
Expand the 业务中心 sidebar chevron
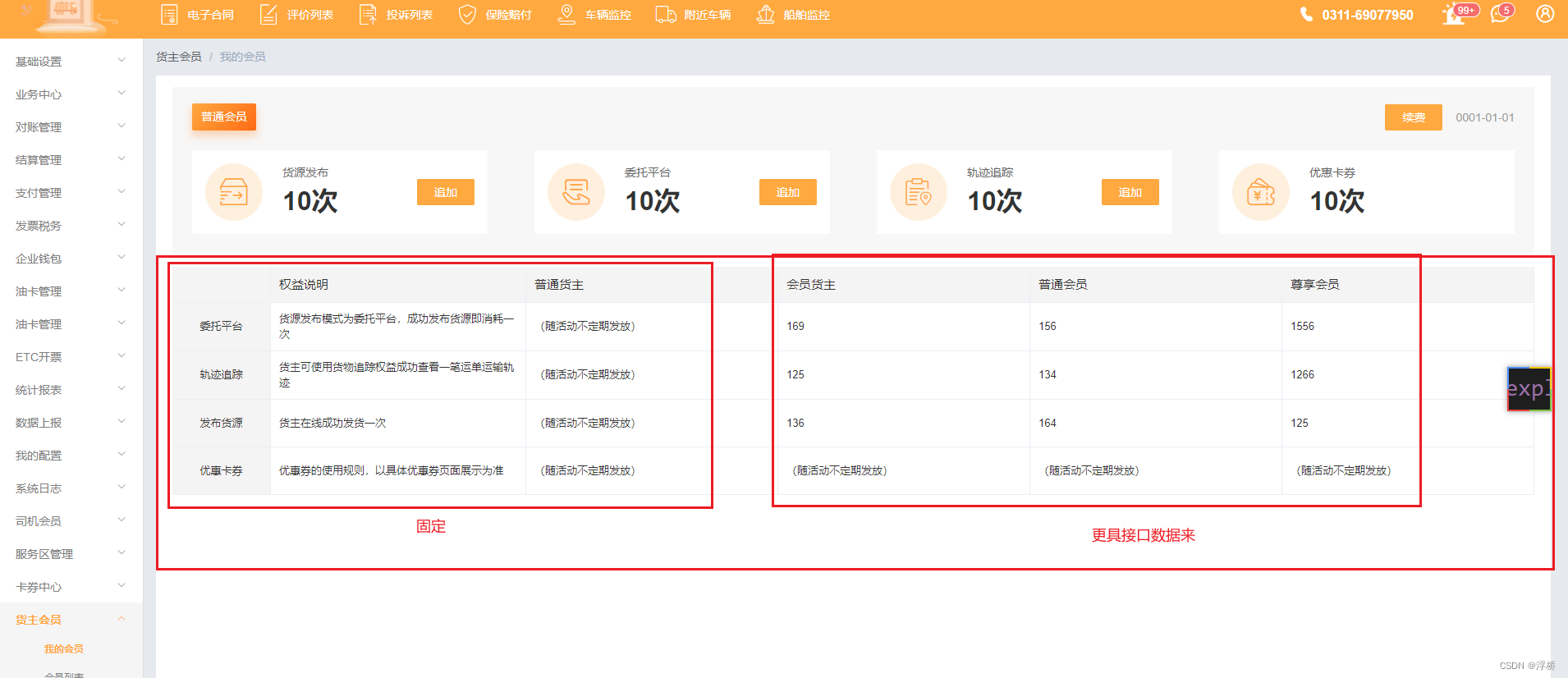pyautogui.click(x=121, y=94)
